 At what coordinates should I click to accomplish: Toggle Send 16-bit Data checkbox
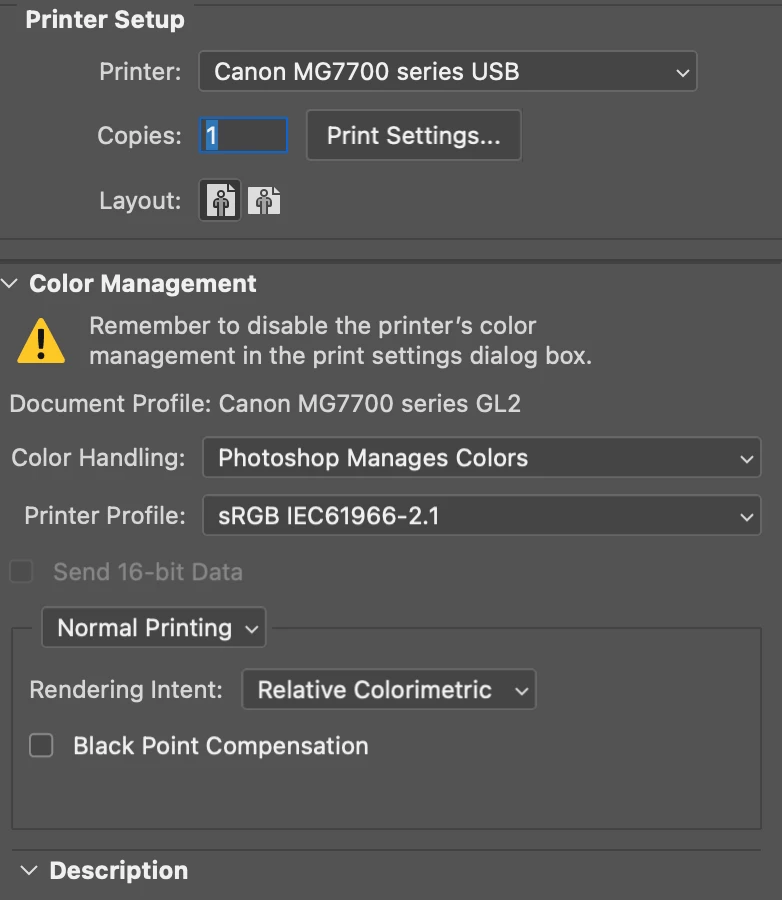[x=22, y=572]
